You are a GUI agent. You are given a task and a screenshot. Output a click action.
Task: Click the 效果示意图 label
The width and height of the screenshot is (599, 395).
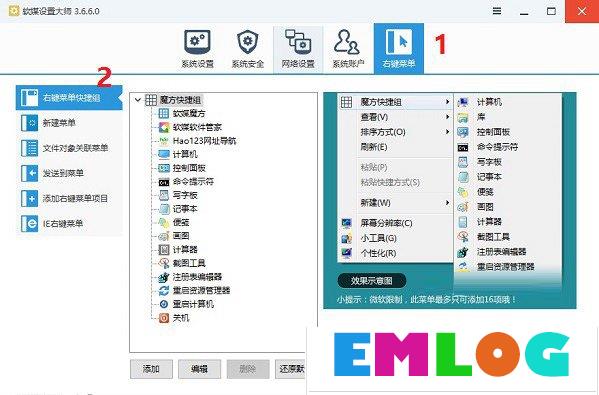click(372, 281)
